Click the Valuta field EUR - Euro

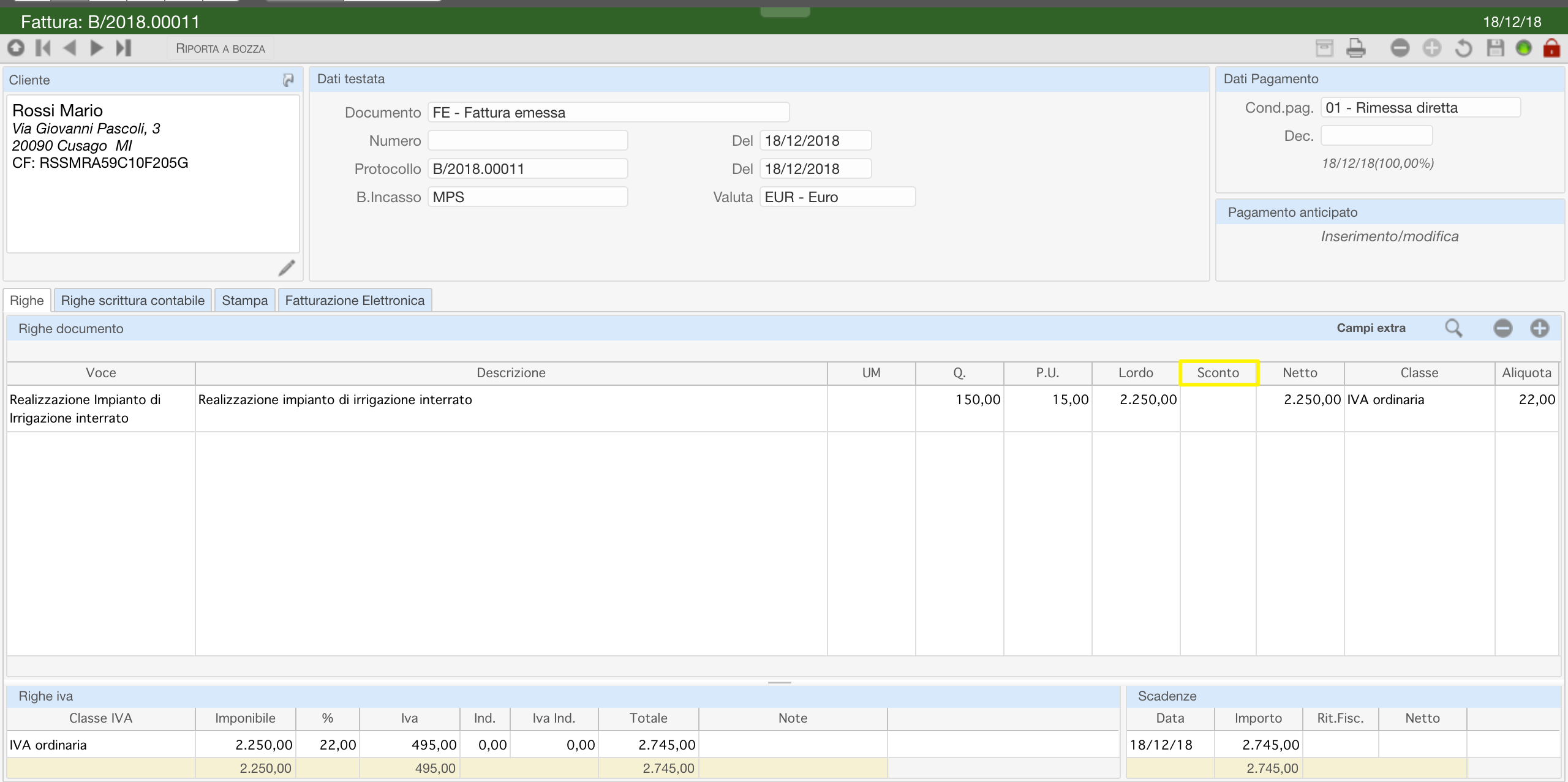pyautogui.click(x=837, y=197)
